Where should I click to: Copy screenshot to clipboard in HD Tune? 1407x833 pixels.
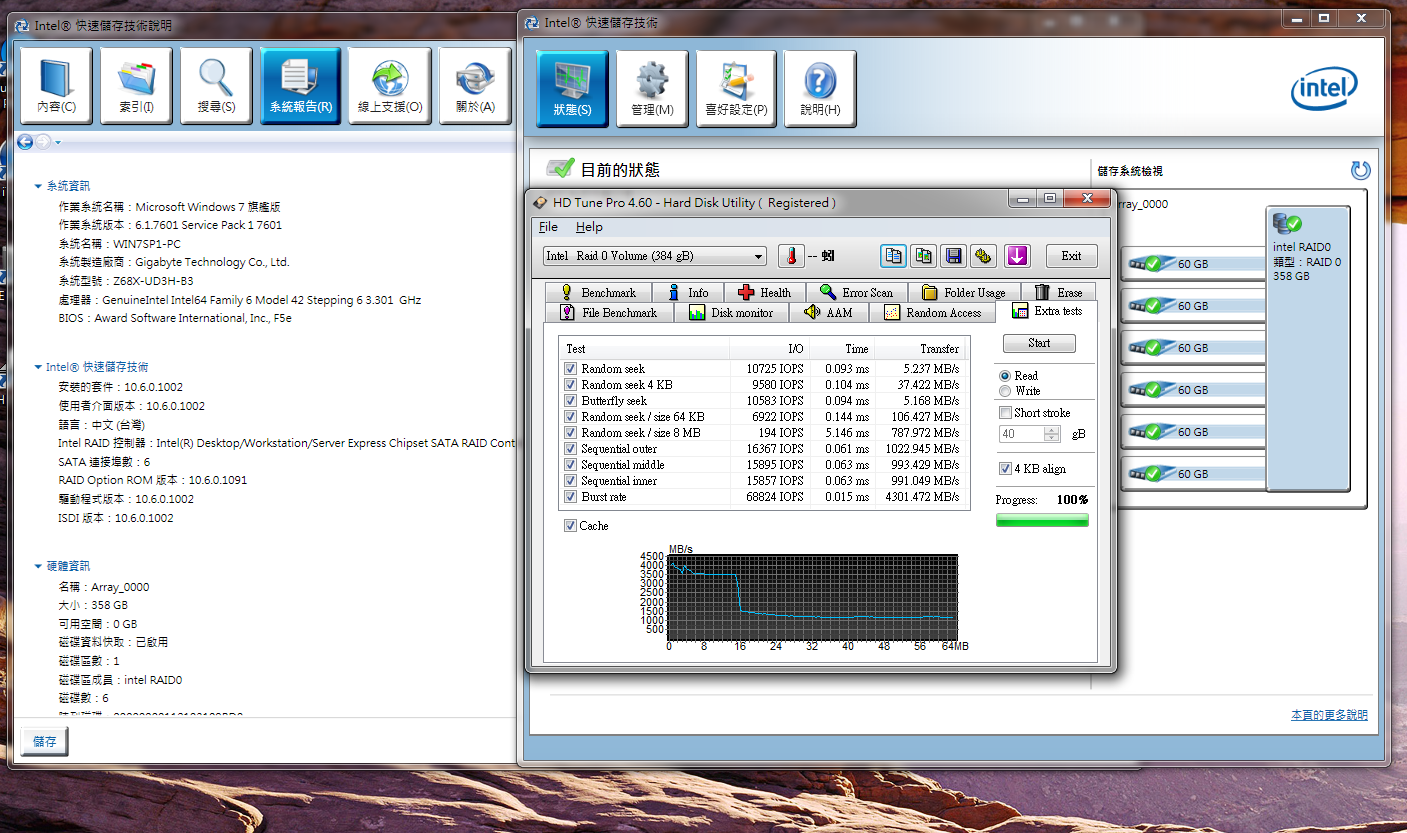click(924, 256)
